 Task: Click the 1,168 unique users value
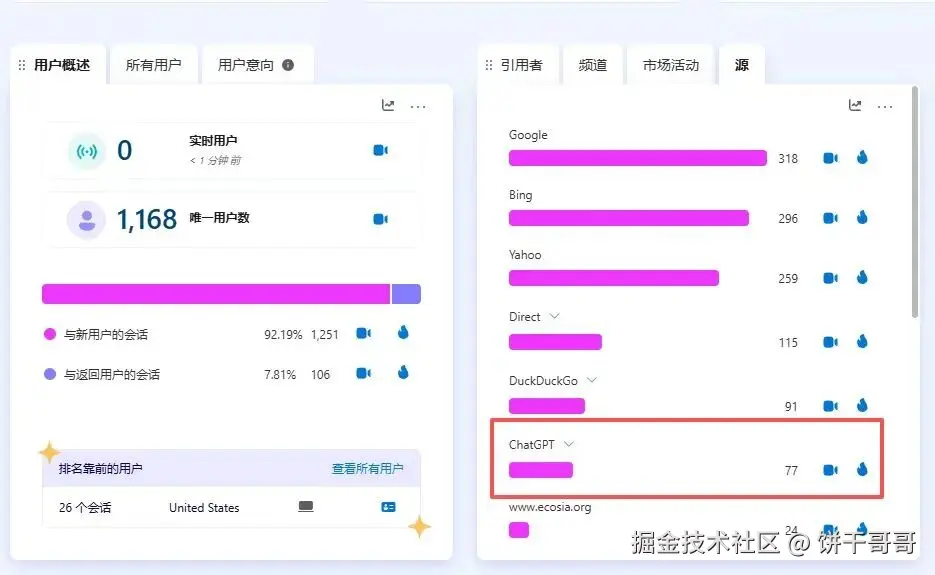pyautogui.click(x=147, y=220)
